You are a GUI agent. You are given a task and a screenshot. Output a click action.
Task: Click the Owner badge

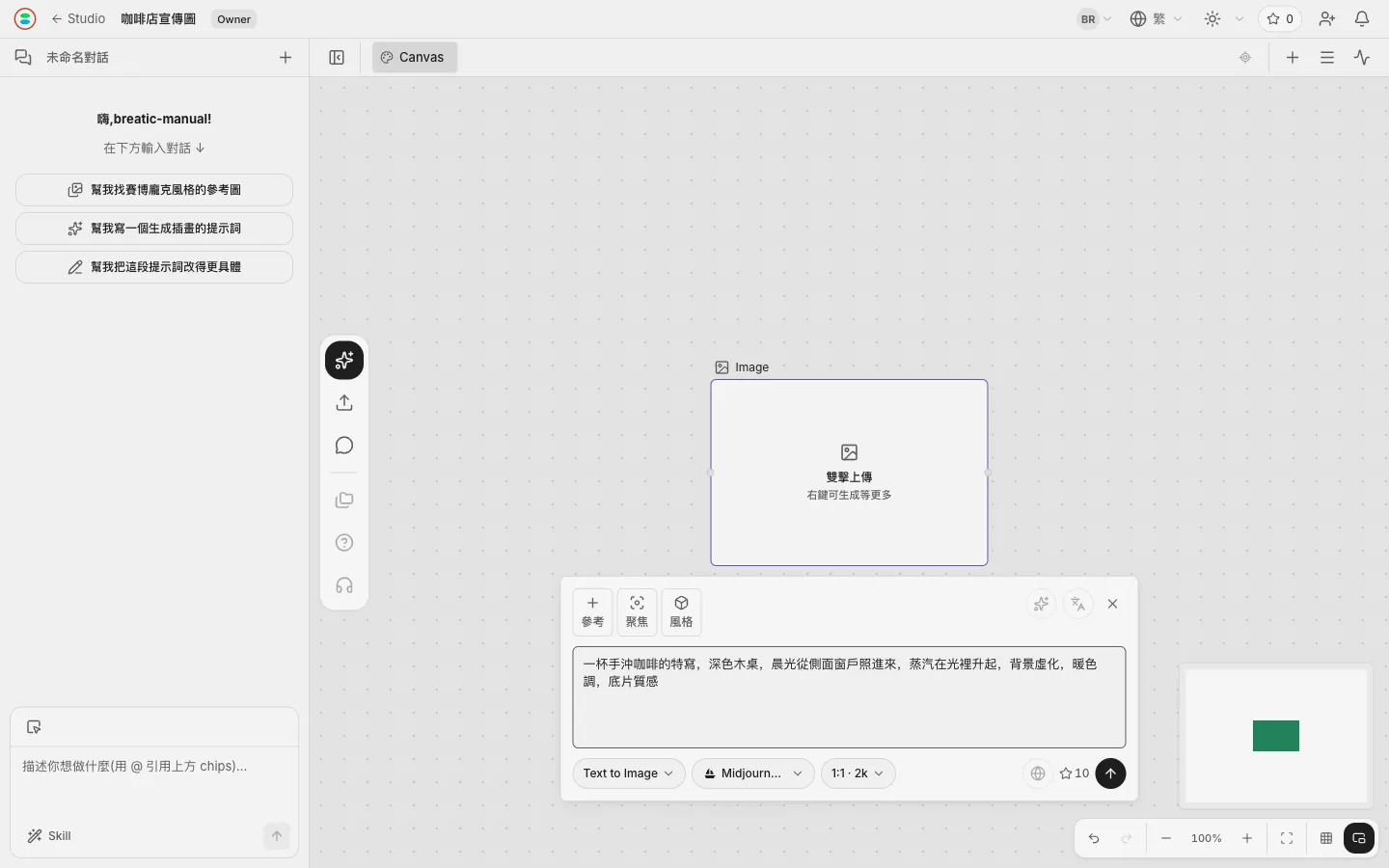[x=233, y=18]
